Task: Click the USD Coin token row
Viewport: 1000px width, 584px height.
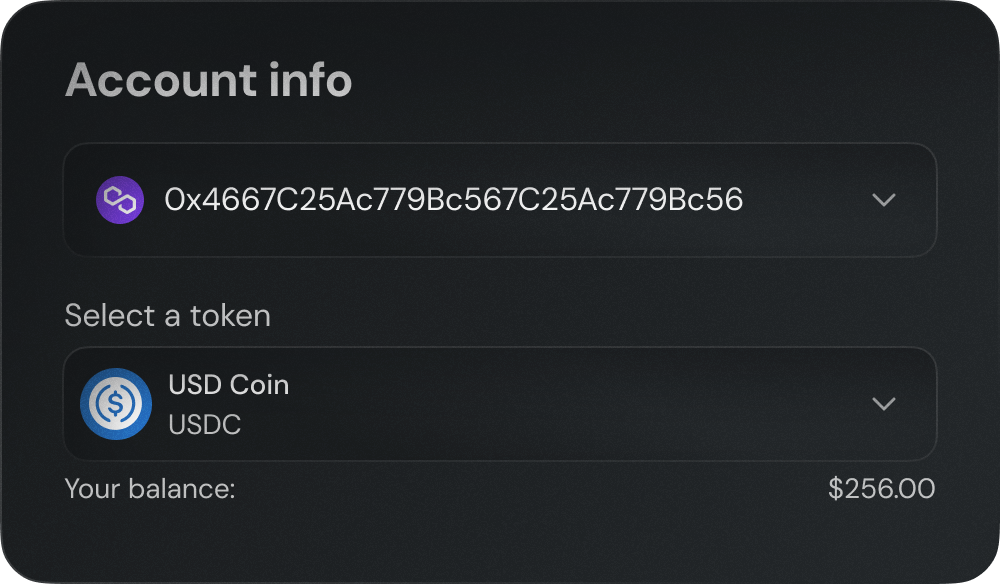Action: [500, 404]
